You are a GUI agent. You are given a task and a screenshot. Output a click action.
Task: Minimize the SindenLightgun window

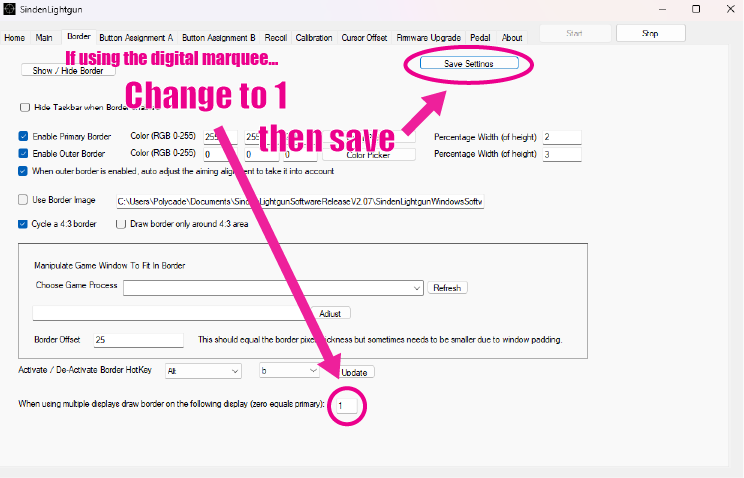(662, 9)
